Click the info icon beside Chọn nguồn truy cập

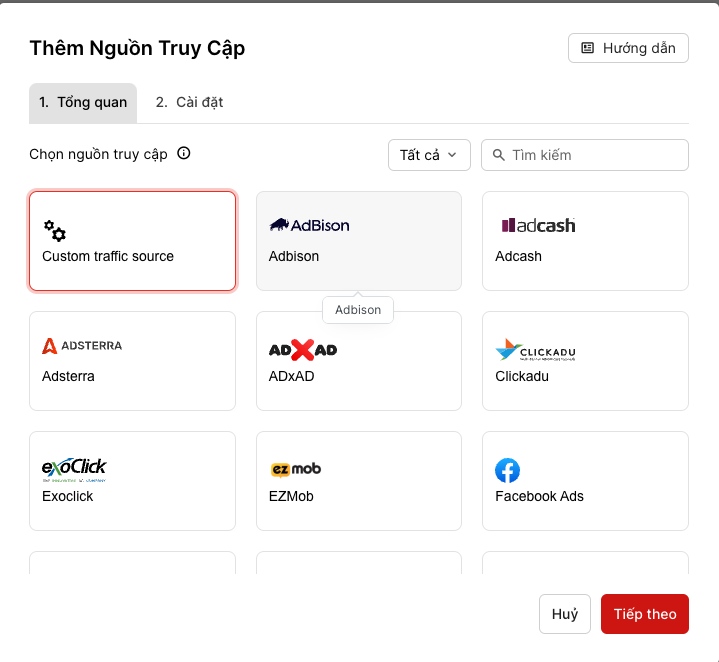tap(184, 154)
